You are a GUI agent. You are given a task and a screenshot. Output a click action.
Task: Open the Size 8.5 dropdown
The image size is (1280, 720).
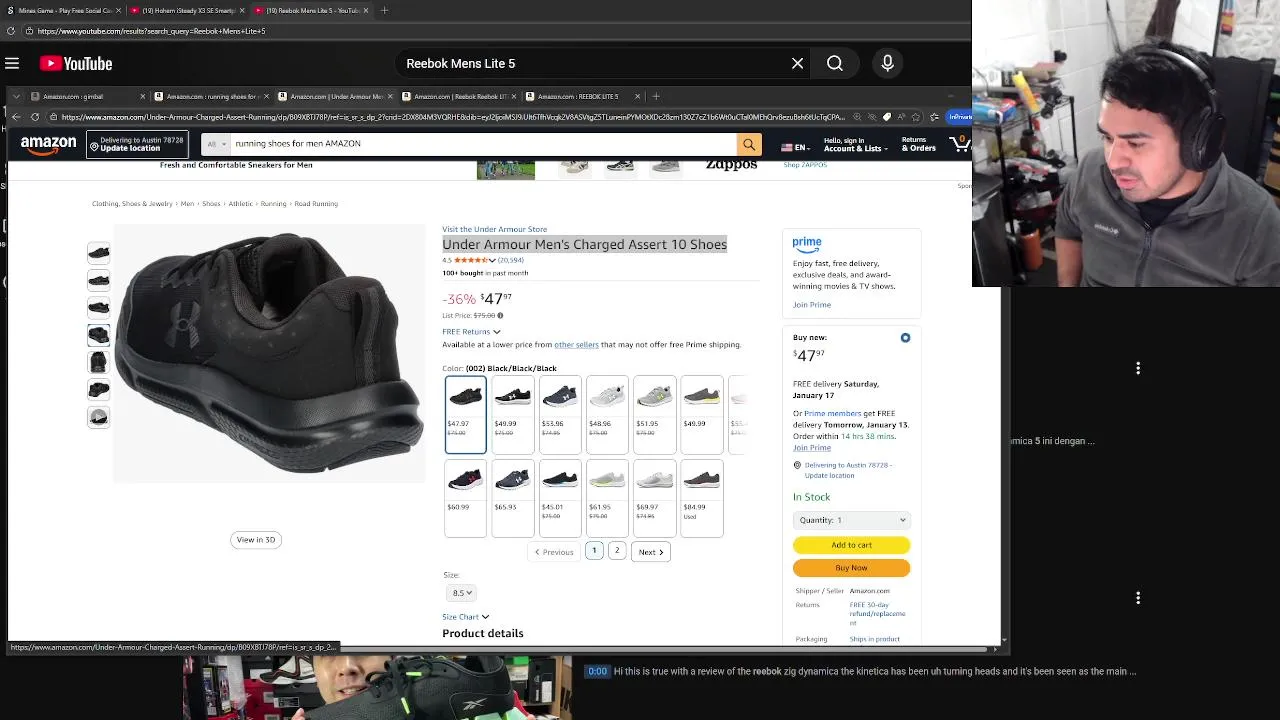click(461, 593)
